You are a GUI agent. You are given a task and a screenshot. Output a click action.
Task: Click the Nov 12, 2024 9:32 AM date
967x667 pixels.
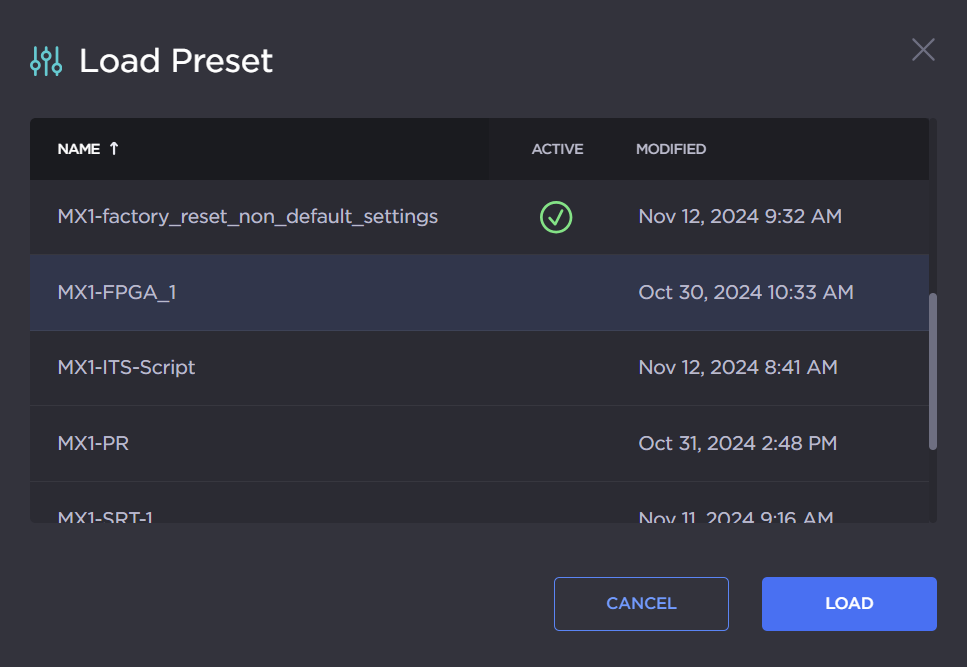[x=740, y=216]
